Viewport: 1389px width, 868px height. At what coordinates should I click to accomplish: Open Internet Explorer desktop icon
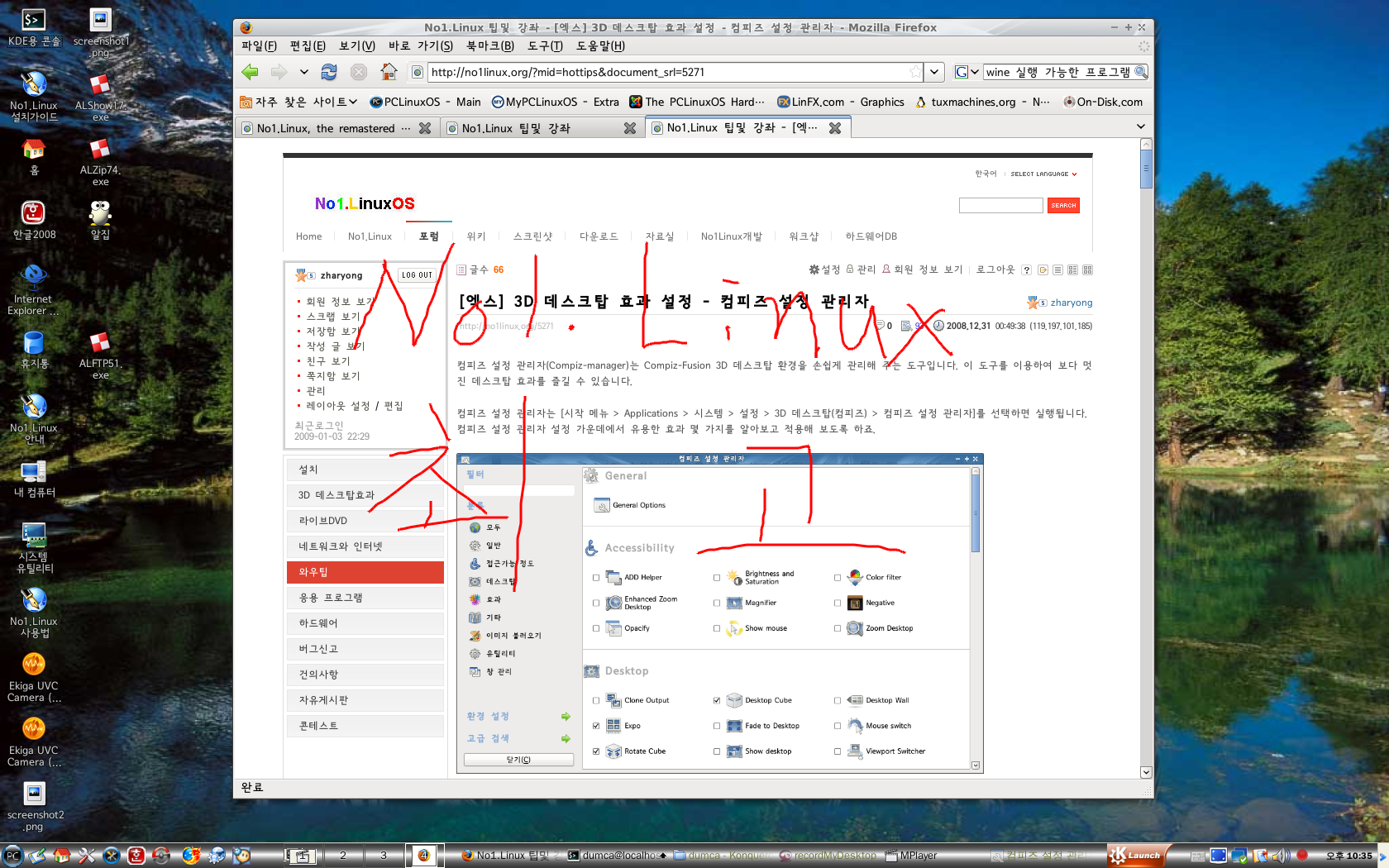(x=33, y=291)
